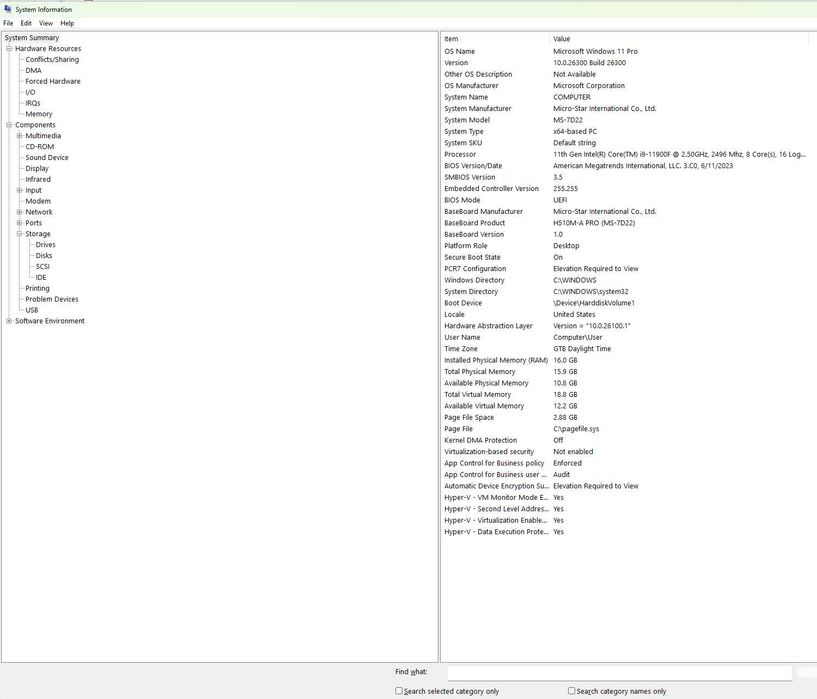817x699 pixels.
Task: Select the IRQs tree item
Action: [x=33, y=103]
